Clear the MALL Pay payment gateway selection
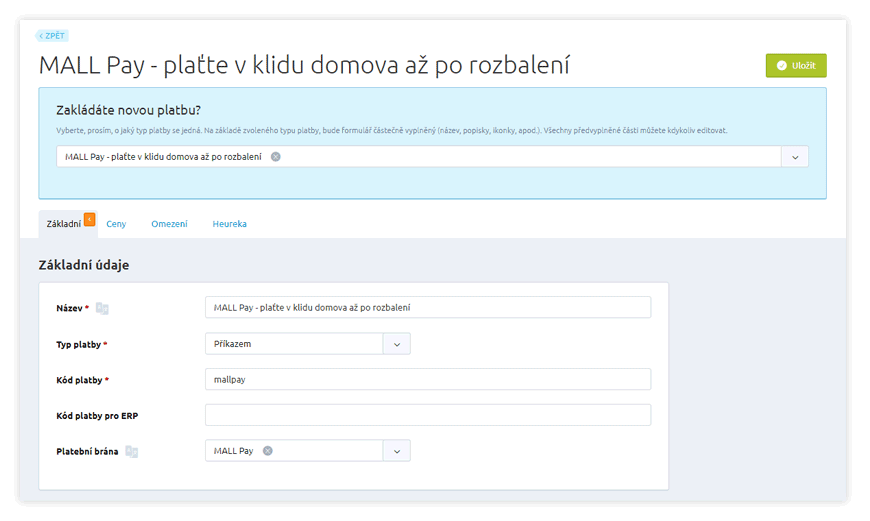The width and height of the screenshot is (870, 521). (x=267, y=451)
